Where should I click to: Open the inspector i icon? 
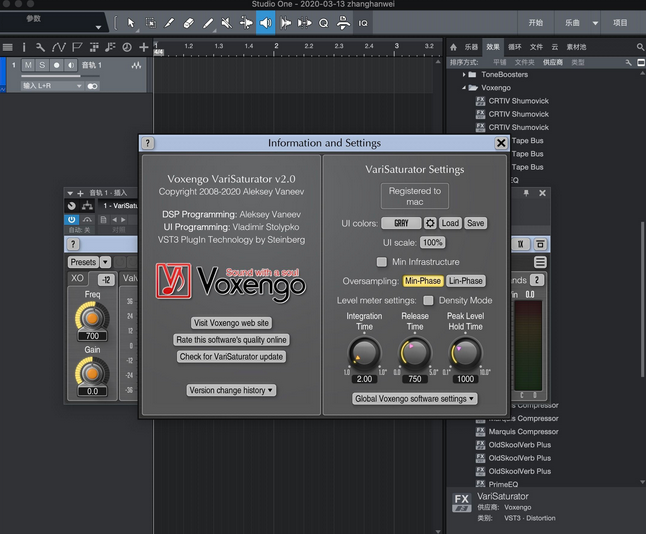pos(24,47)
